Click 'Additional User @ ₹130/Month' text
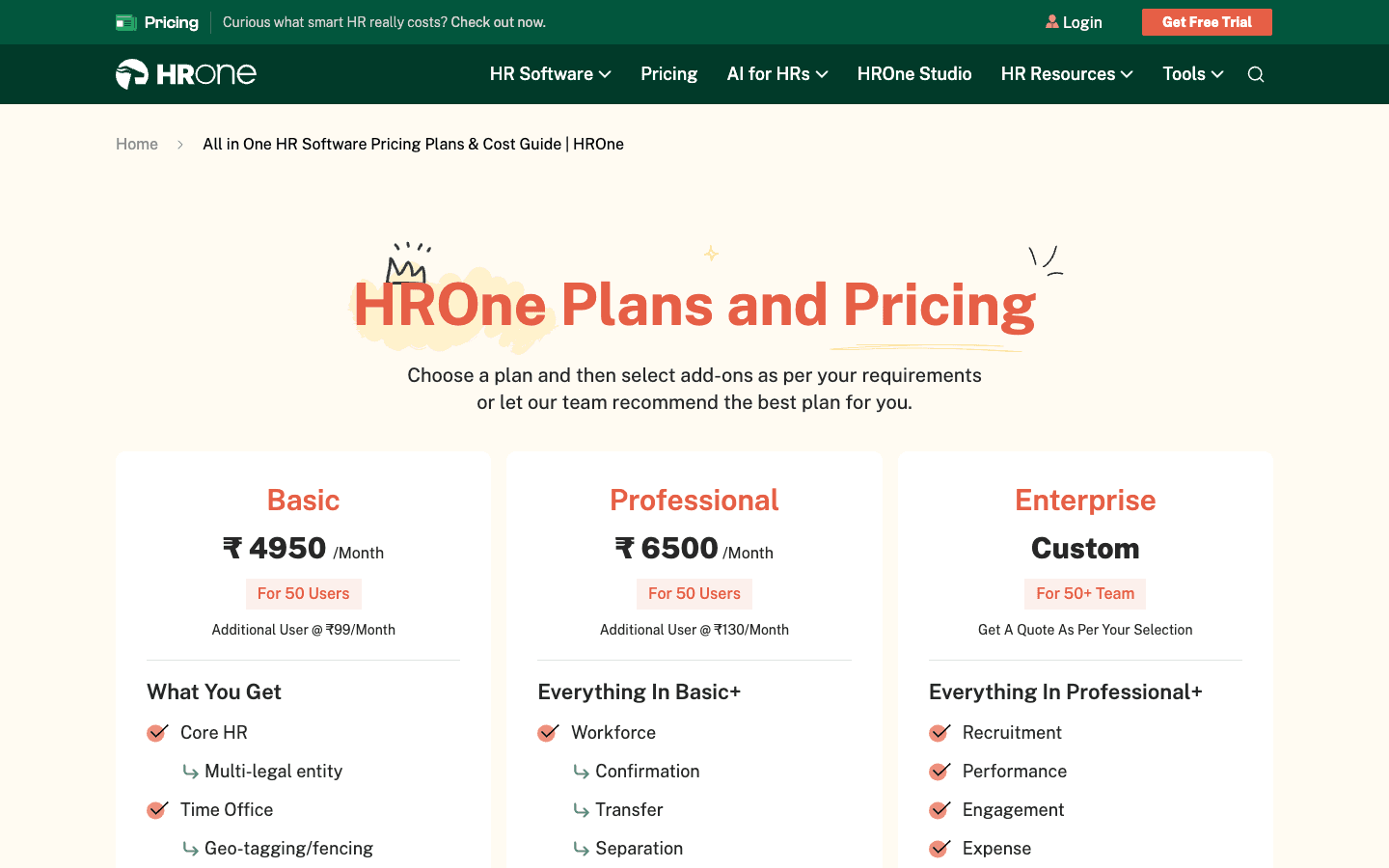Viewport: 1389px width, 868px height. click(694, 630)
